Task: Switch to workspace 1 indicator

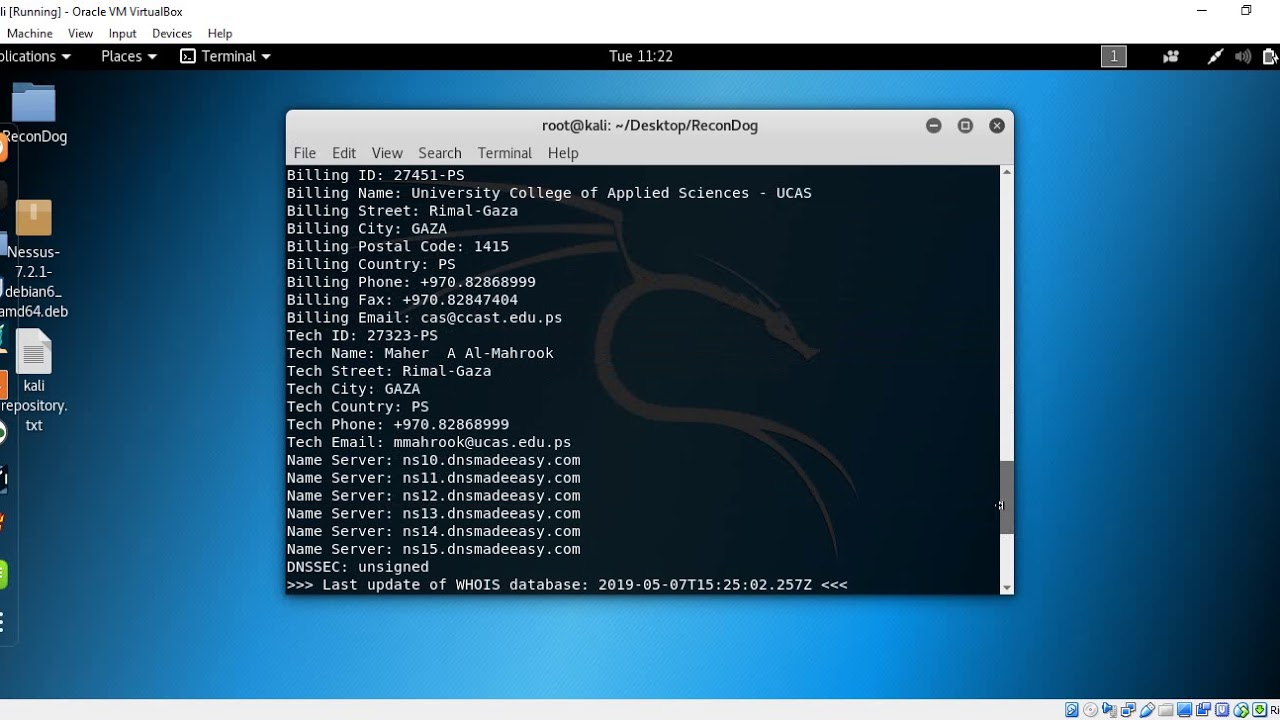Action: coord(1113,57)
